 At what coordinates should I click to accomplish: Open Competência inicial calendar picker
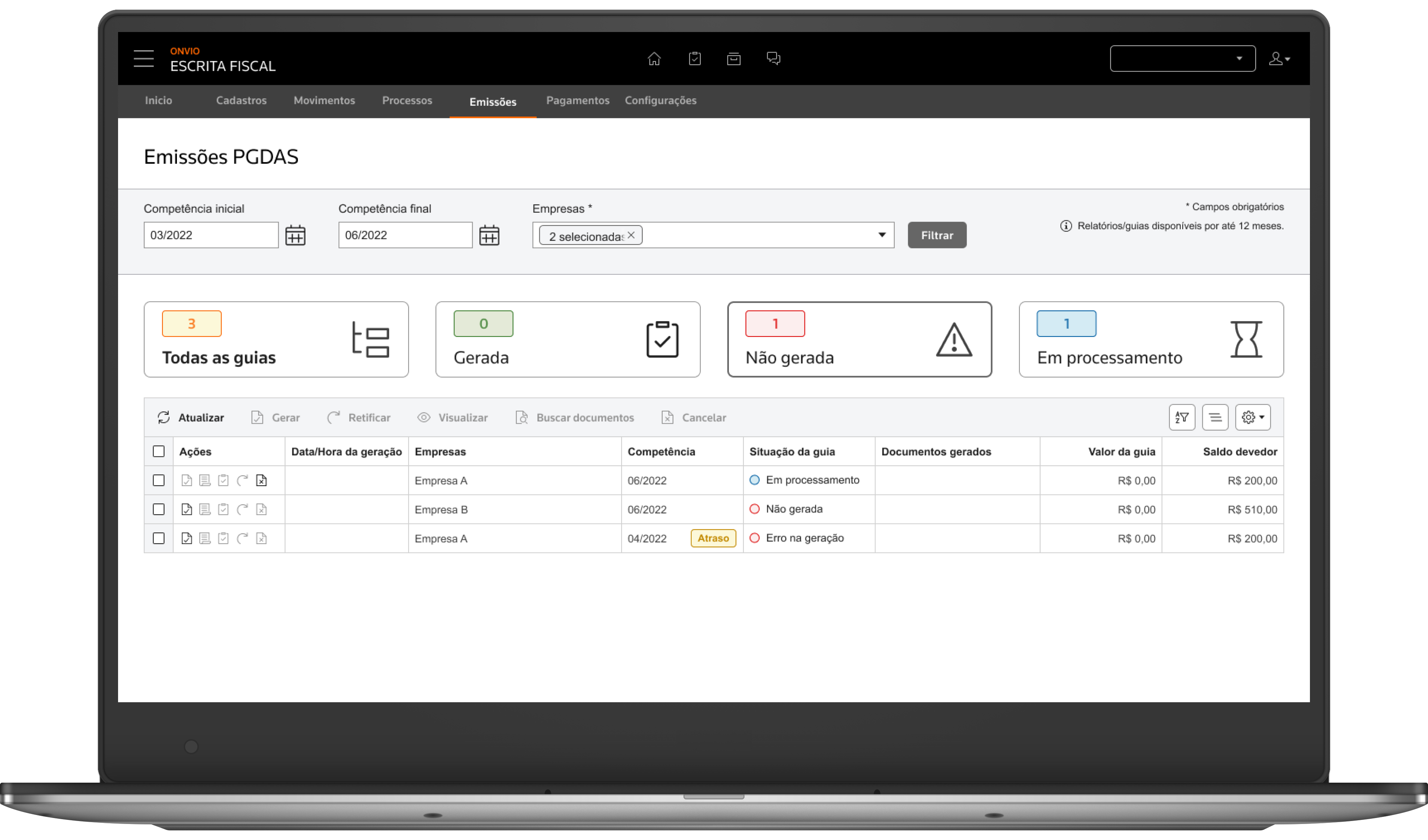(x=295, y=235)
